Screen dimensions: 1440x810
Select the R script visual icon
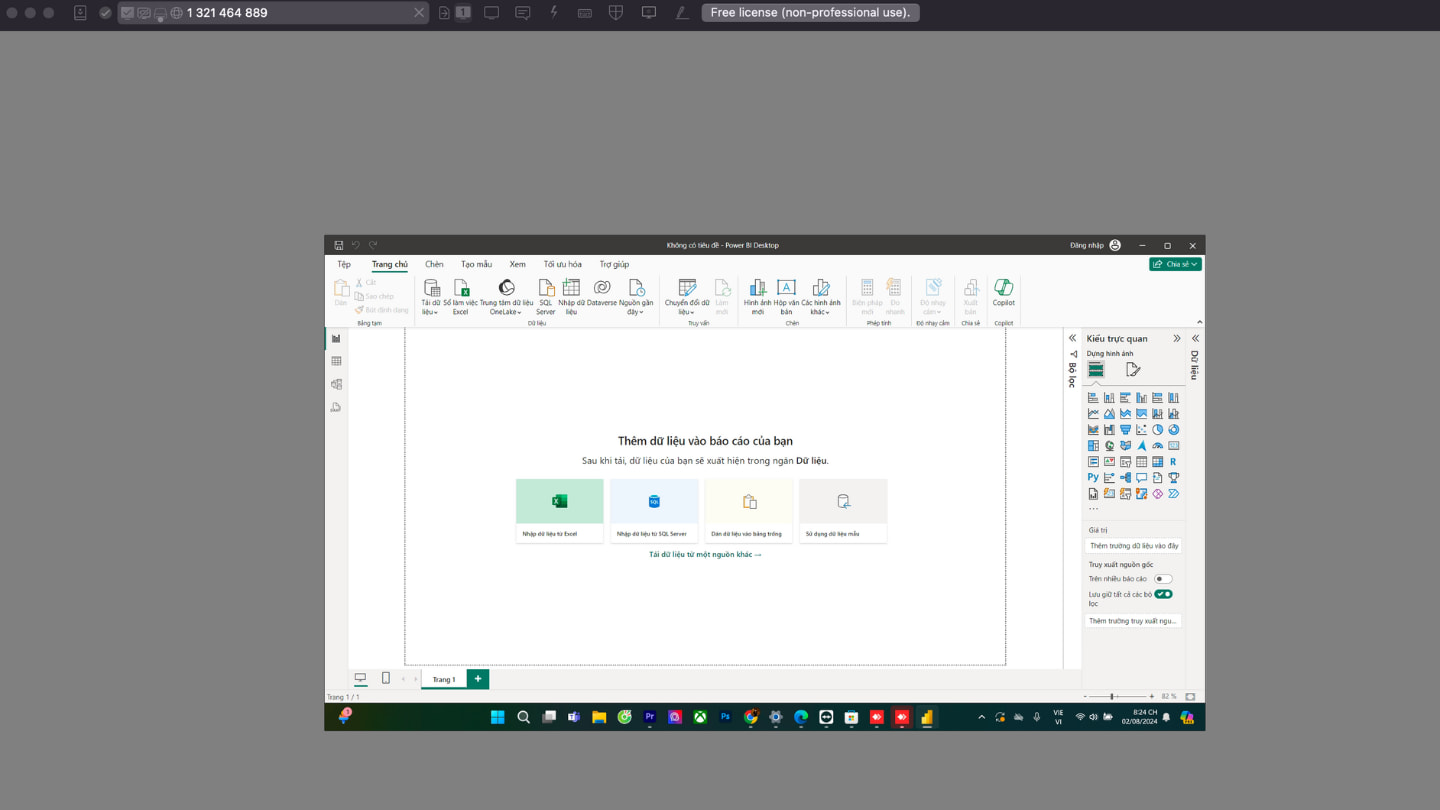1173,461
